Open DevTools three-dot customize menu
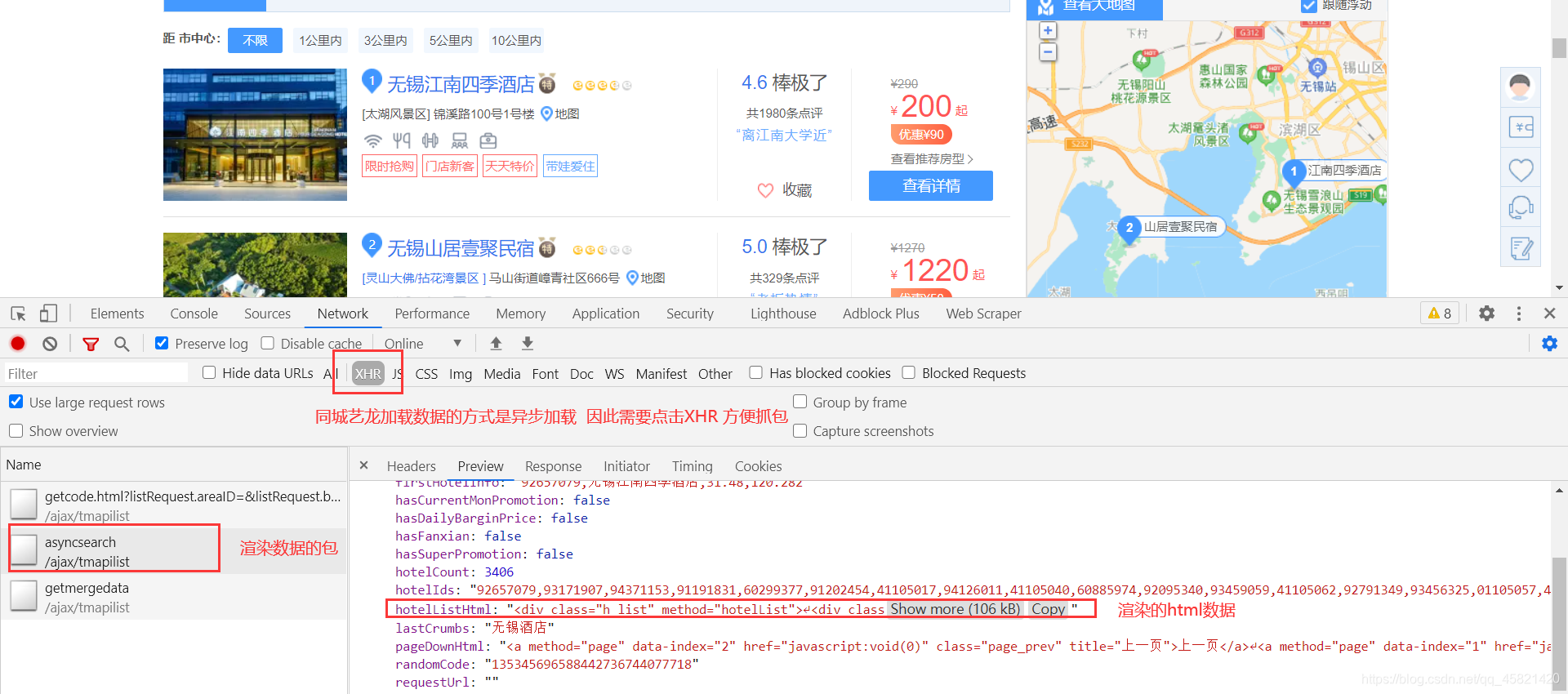This screenshot has height=694, width=1568. (x=1519, y=314)
